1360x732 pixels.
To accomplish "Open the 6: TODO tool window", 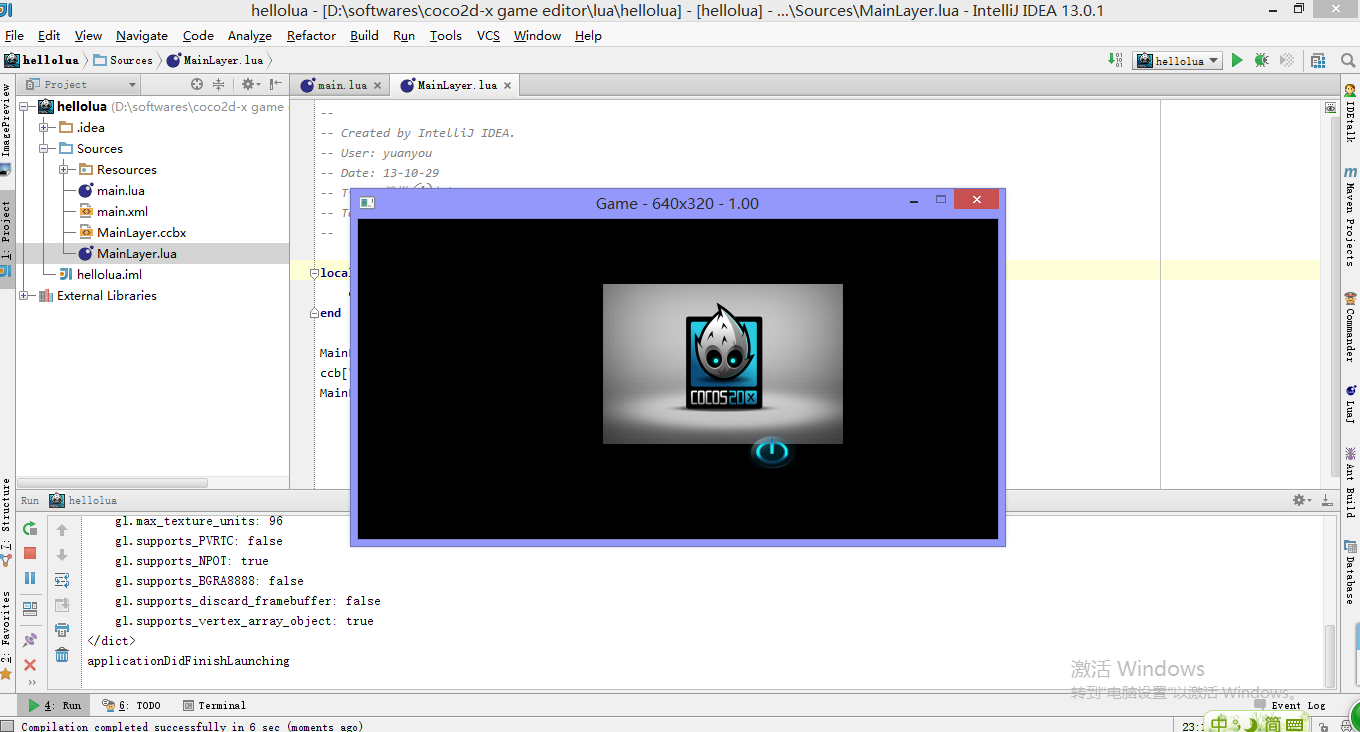I will [x=131, y=705].
